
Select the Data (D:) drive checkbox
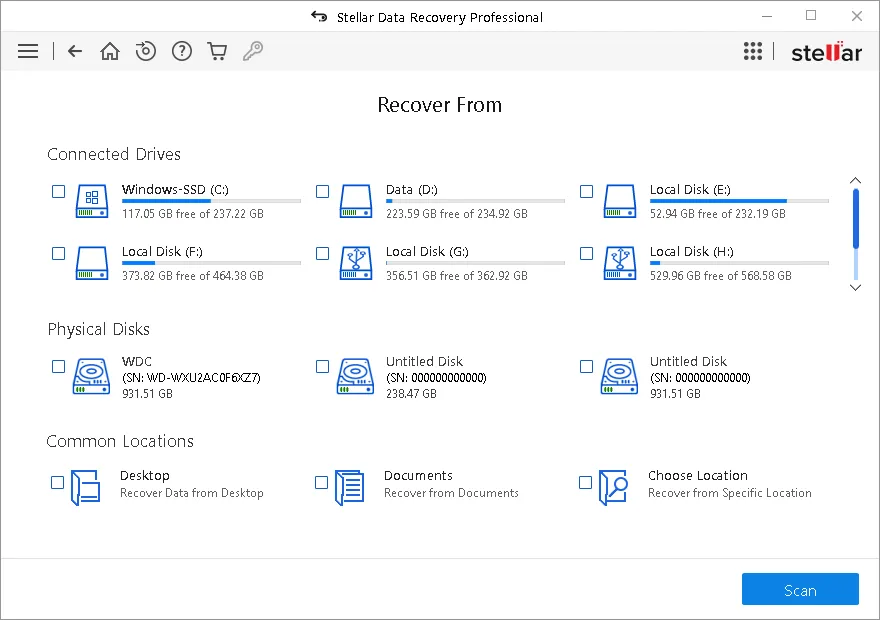click(x=323, y=191)
